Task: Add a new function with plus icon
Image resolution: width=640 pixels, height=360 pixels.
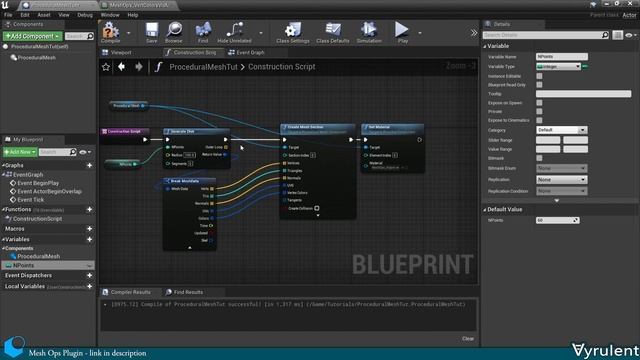Action: [x=89, y=209]
